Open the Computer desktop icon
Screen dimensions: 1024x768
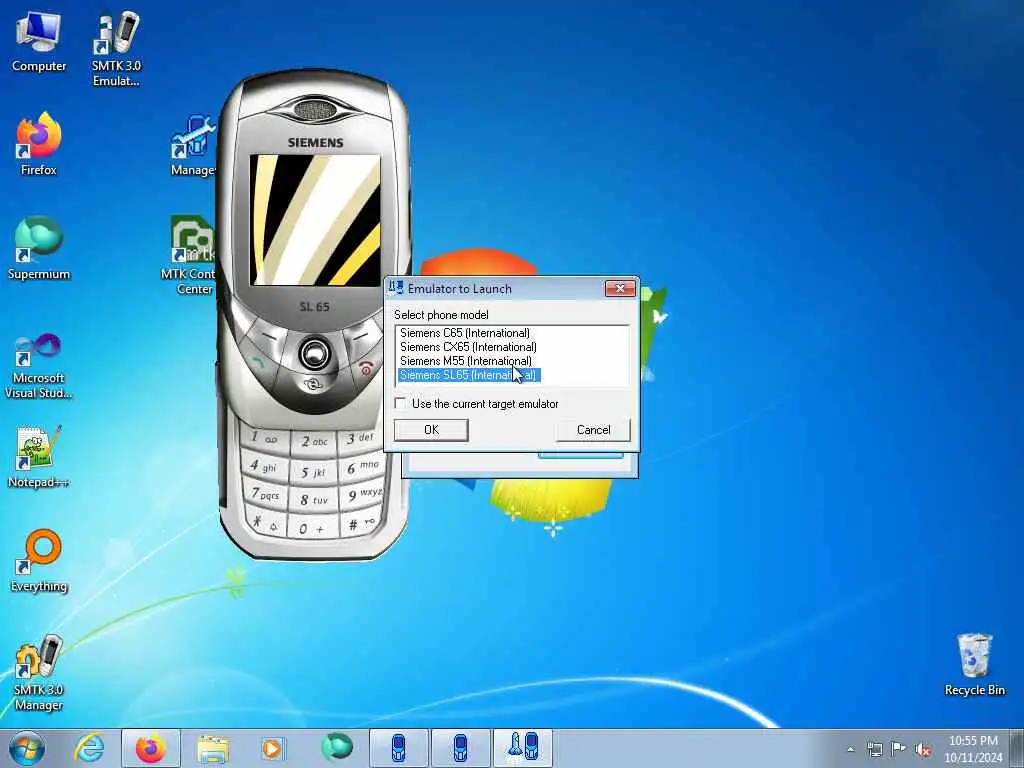pyautogui.click(x=39, y=42)
